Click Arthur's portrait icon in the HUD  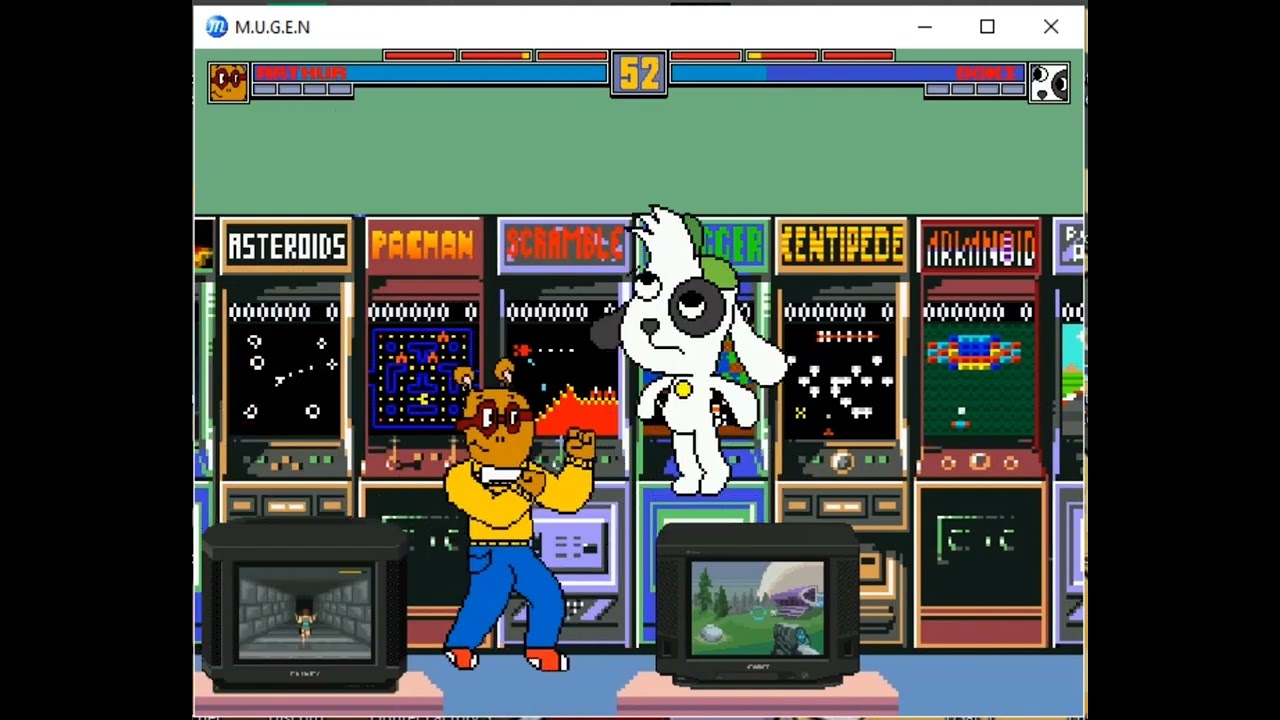point(228,82)
